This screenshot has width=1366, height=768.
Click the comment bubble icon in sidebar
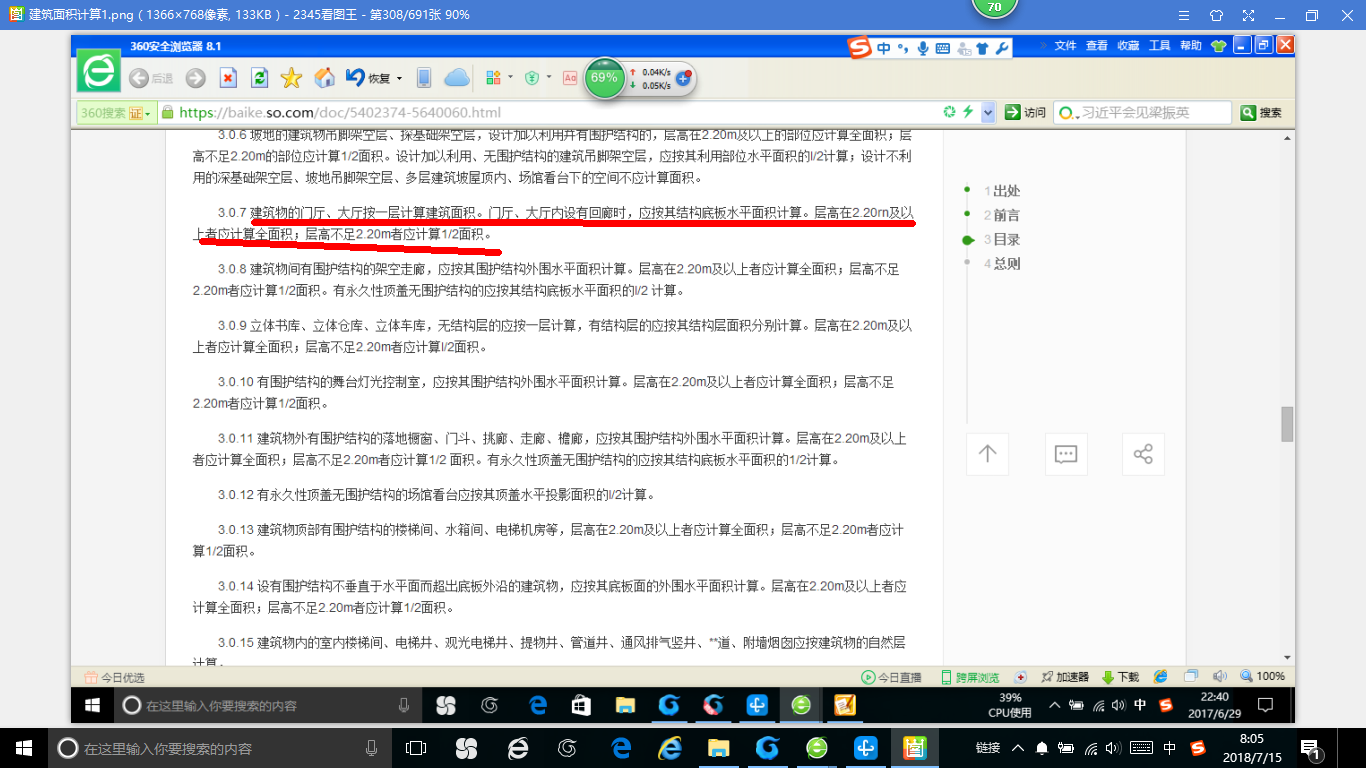[1065, 454]
